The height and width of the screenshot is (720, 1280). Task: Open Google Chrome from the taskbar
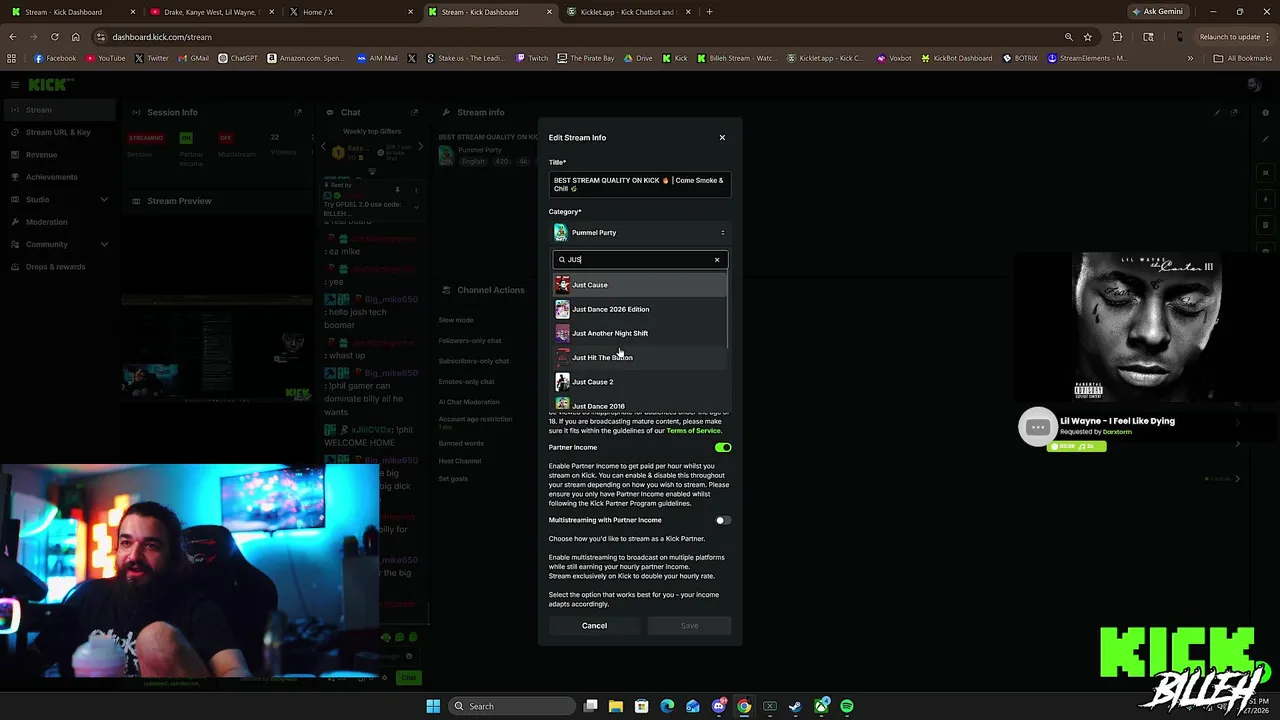point(744,706)
